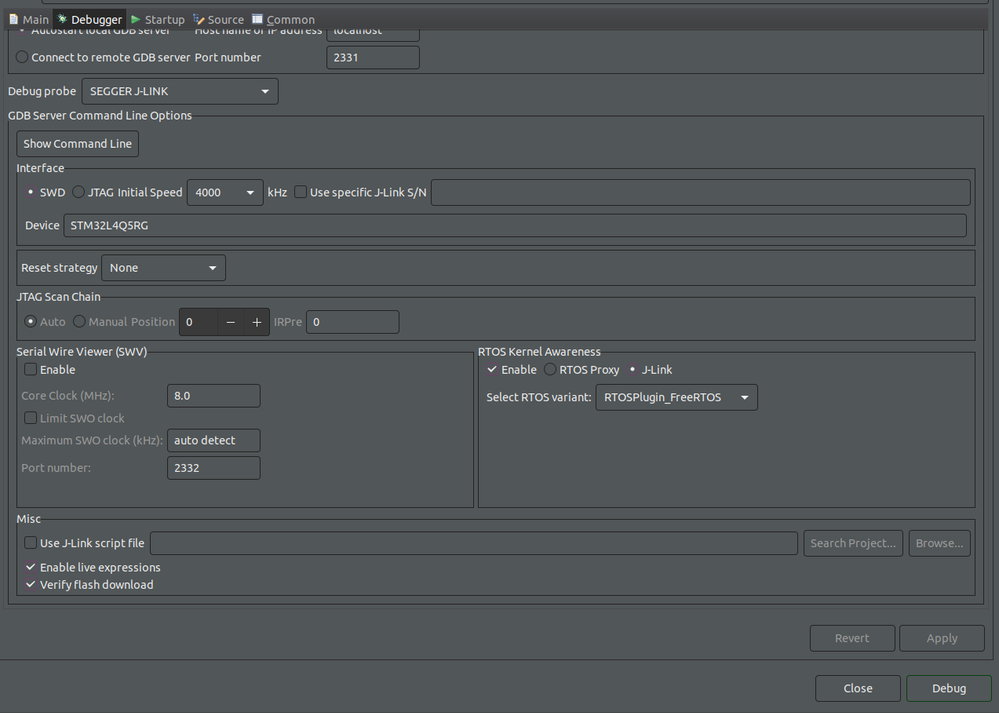
Task: Toggle Verify flash download checkbox
Action: coord(30,584)
